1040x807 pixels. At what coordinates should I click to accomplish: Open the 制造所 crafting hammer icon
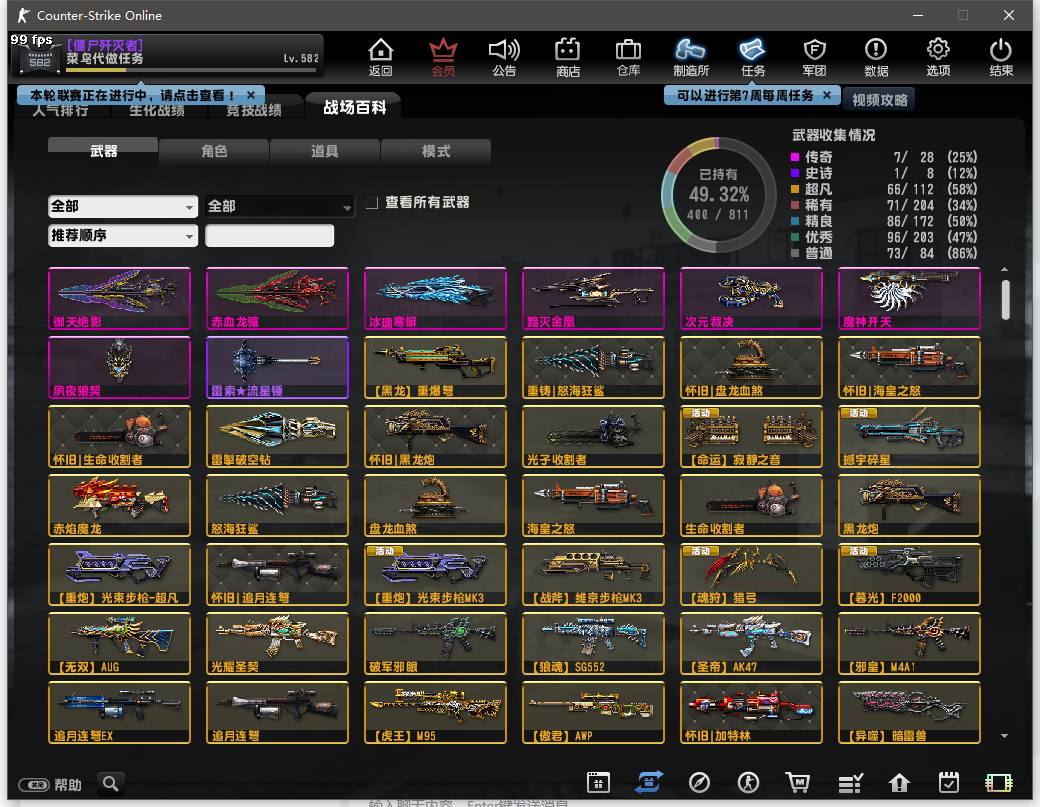690,57
